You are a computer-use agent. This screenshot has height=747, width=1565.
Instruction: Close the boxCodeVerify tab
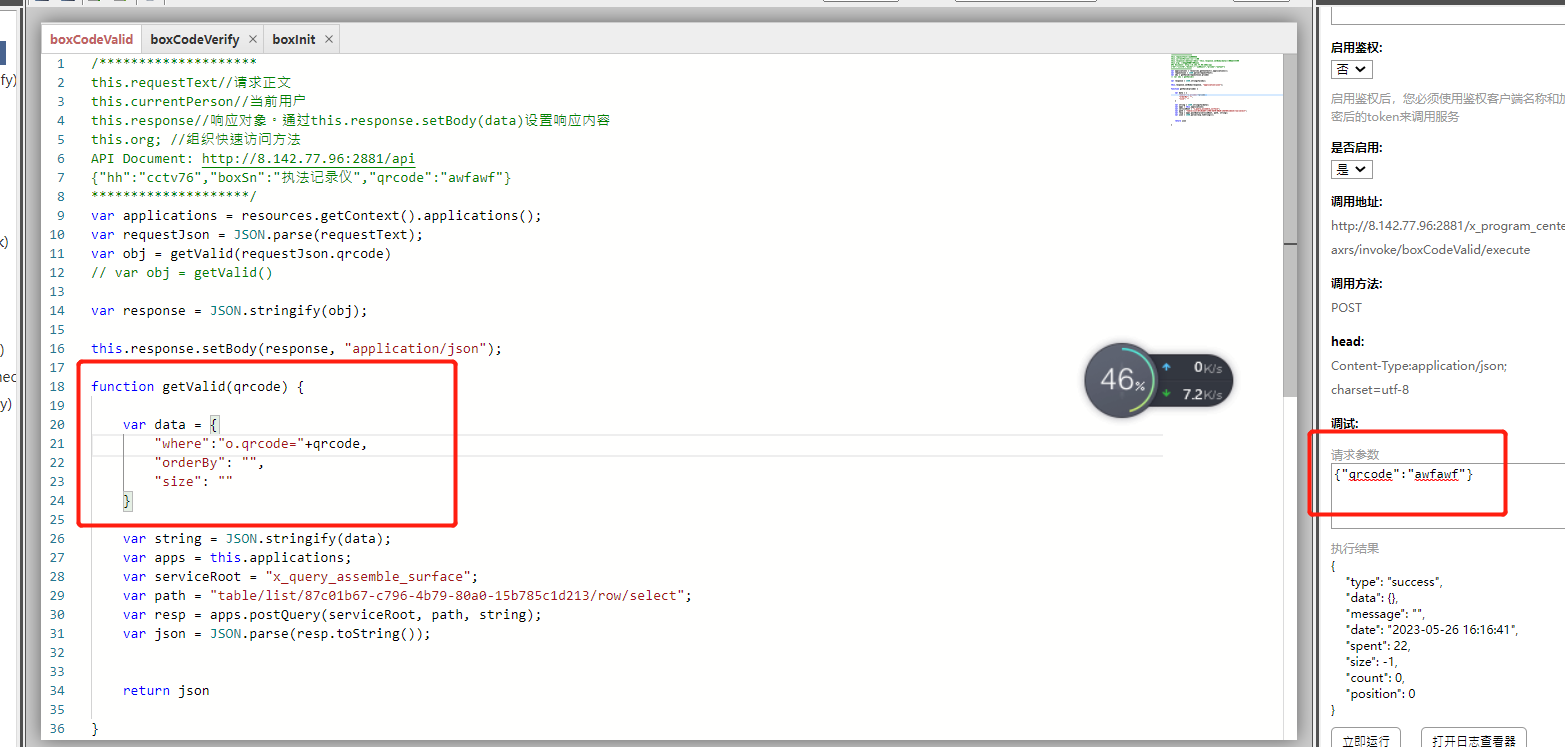(x=253, y=39)
